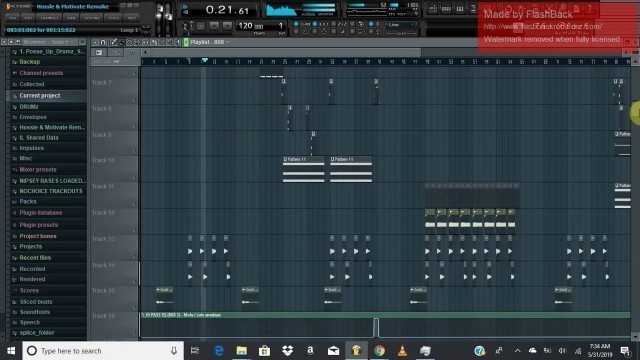This screenshot has height=360, width=640.
Task: Expand the Sliced beats folder
Action: 36,302
